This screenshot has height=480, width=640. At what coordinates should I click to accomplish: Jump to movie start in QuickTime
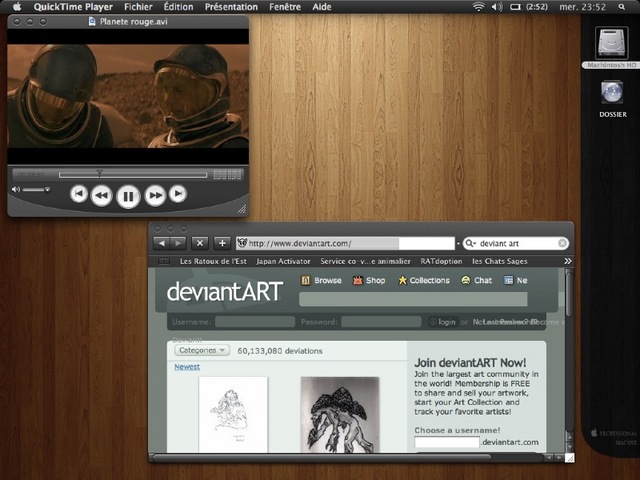pyautogui.click(x=78, y=194)
